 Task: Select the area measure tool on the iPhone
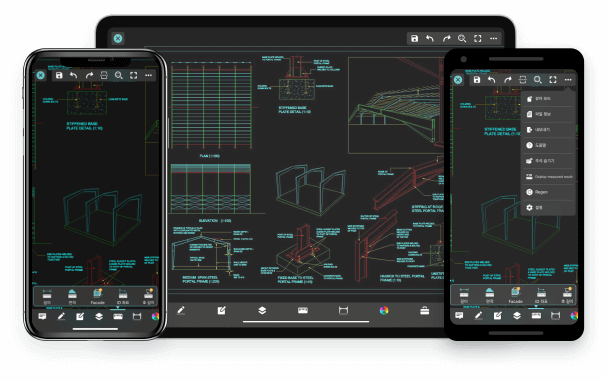[x=72, y=296]
